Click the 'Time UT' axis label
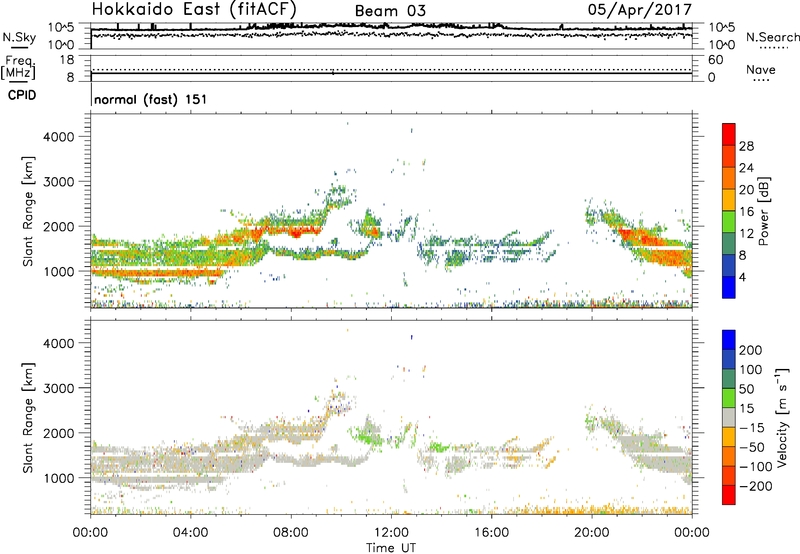Image resolution: width=800 pixels, height=554 pixels. [391, 548]
